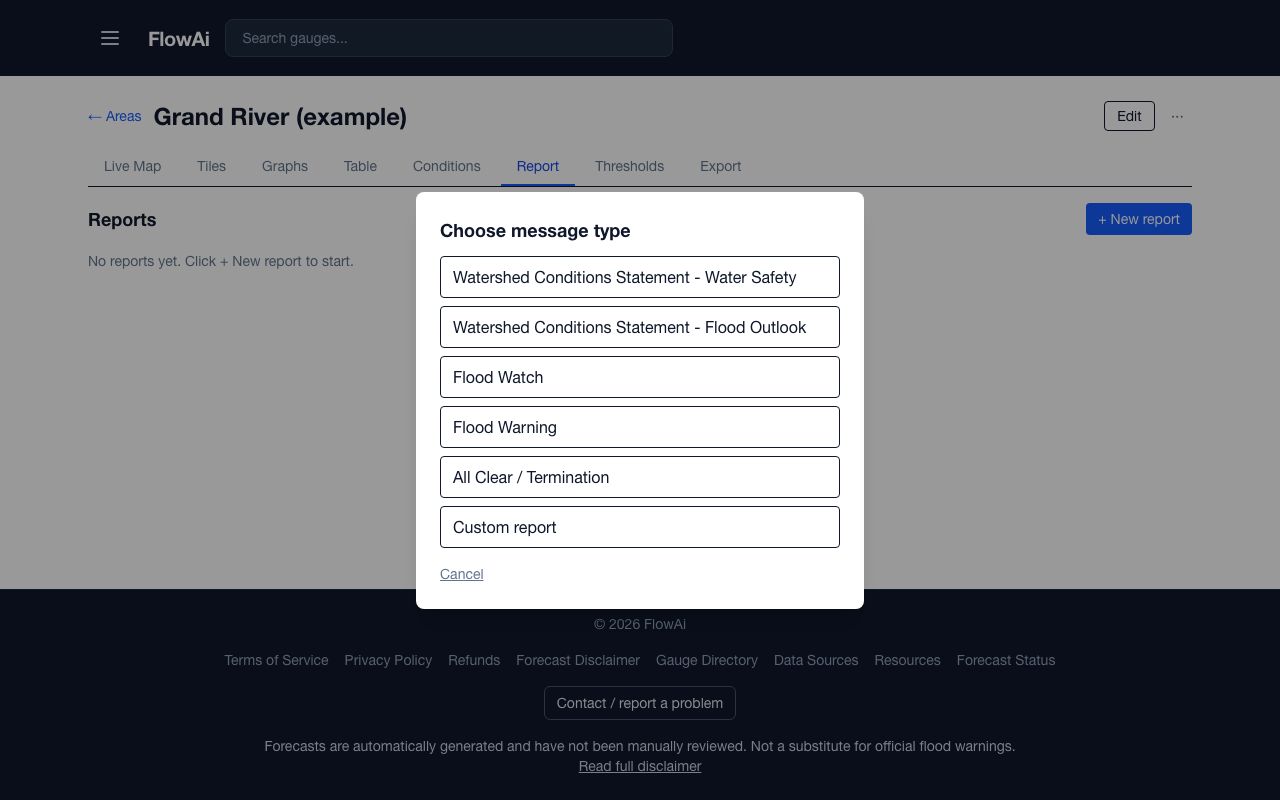Open the more options ellipsis menu

pos(1177,116)
